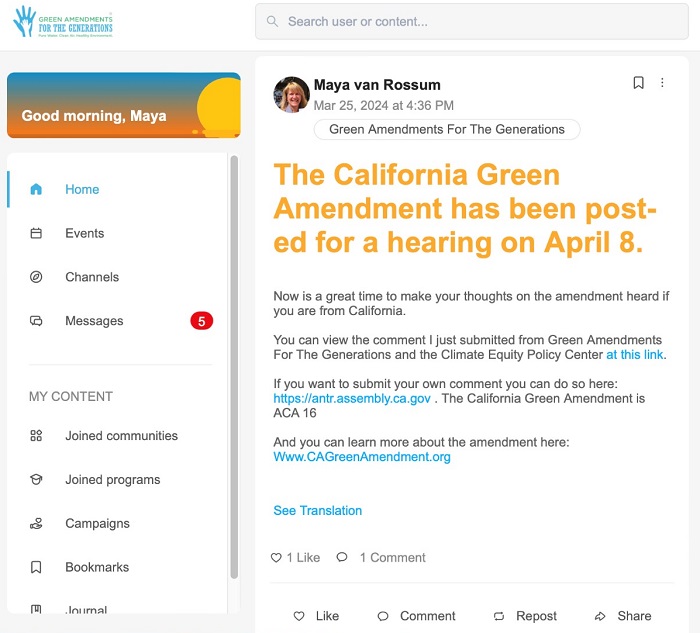Viewport: 700px width, 633px height.
Task: Follow the 'at this link' hyperlink
Action: point(635,355)
